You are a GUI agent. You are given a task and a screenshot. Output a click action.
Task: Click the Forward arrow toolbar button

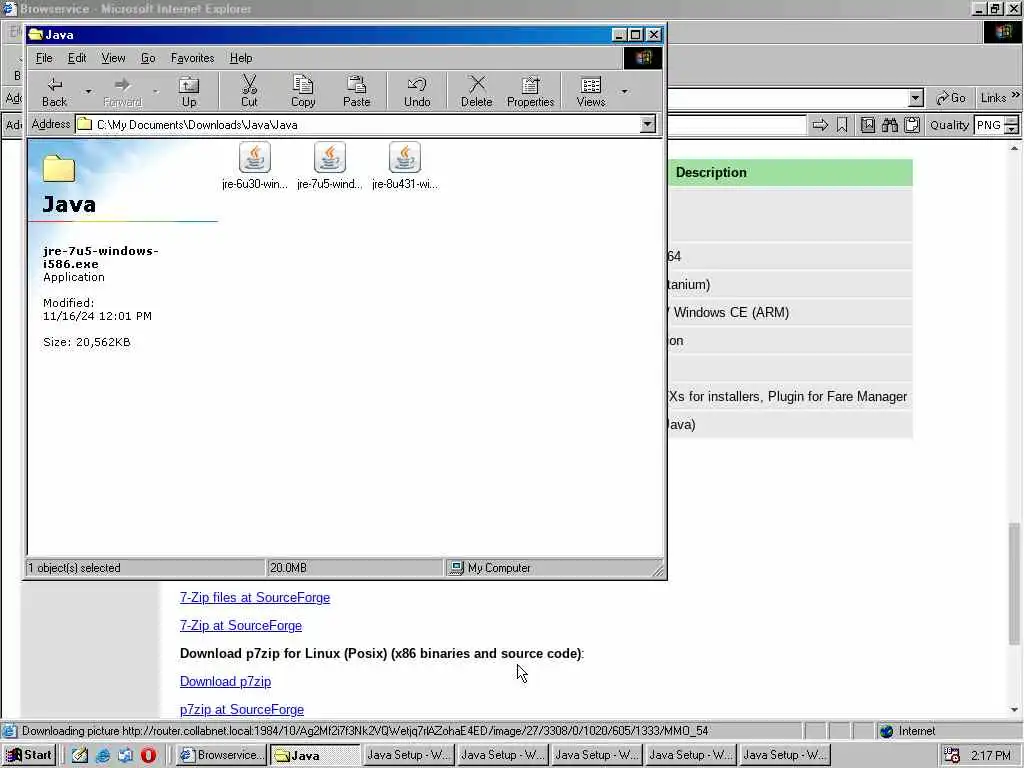[x=122, y=91]
